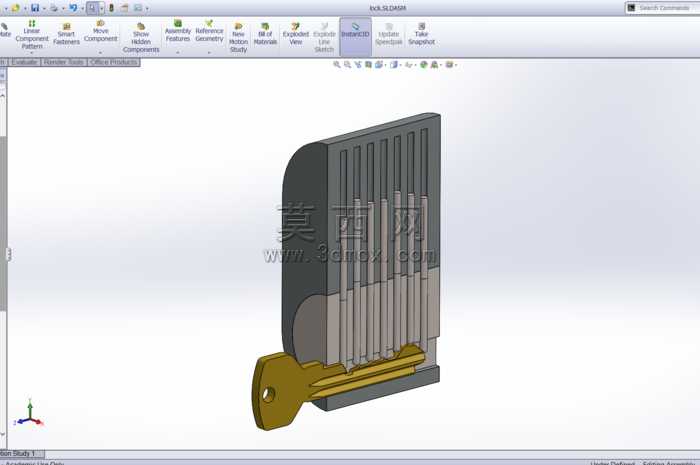Click Bill of Materials tool
This screenshot has height=465, width=700.
pyautogui.click(x=265, y=34)
